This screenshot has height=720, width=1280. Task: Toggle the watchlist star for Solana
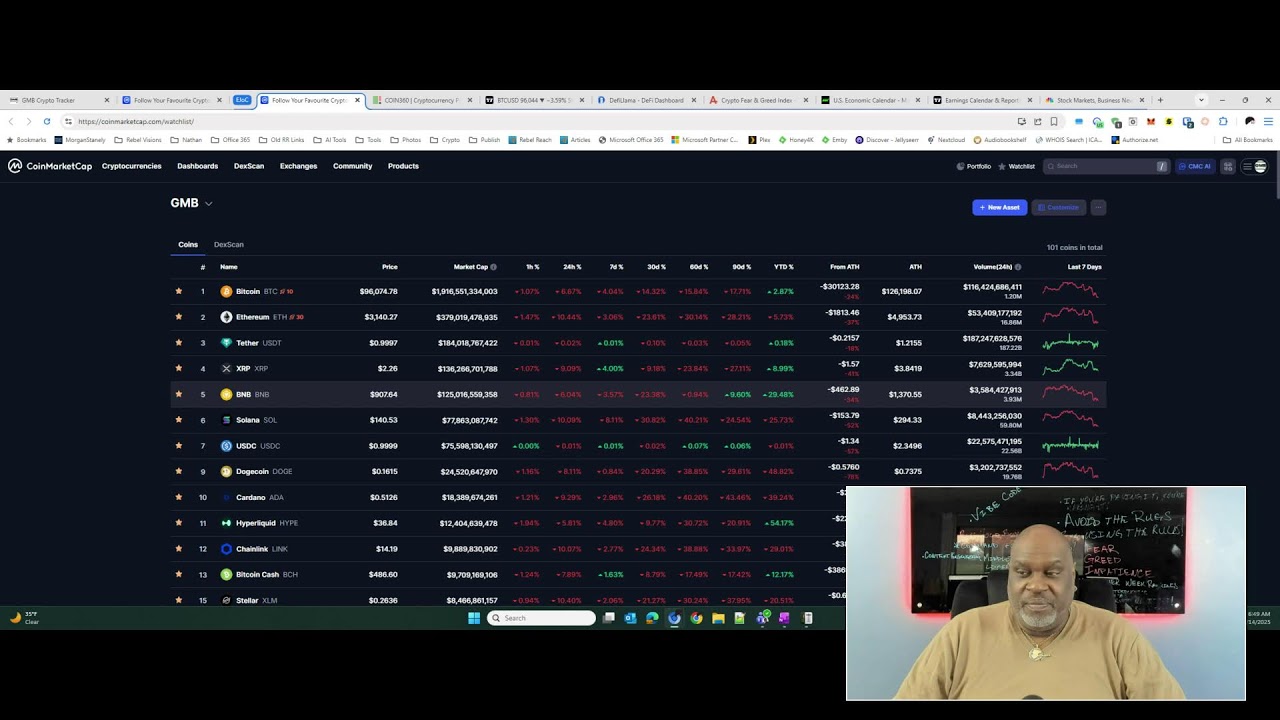(179, 420)
